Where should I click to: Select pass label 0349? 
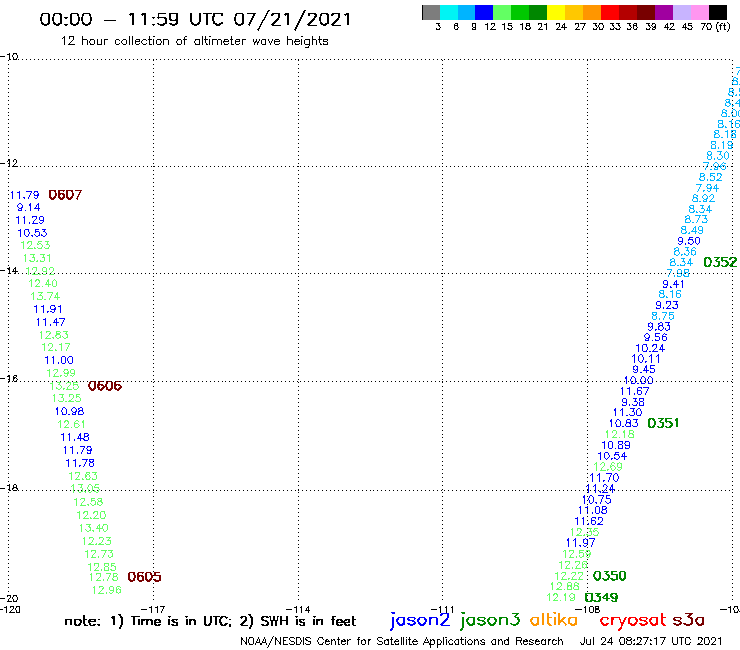pyautogui.click(x=601, y=597)
